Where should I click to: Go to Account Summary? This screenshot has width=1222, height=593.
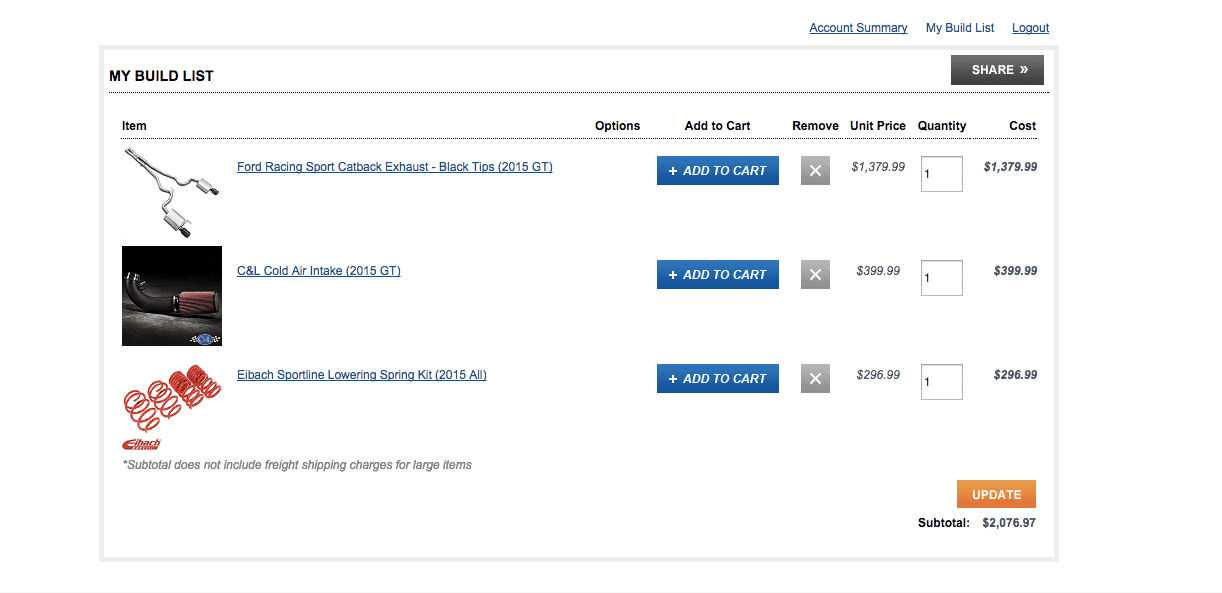point(858,28)
